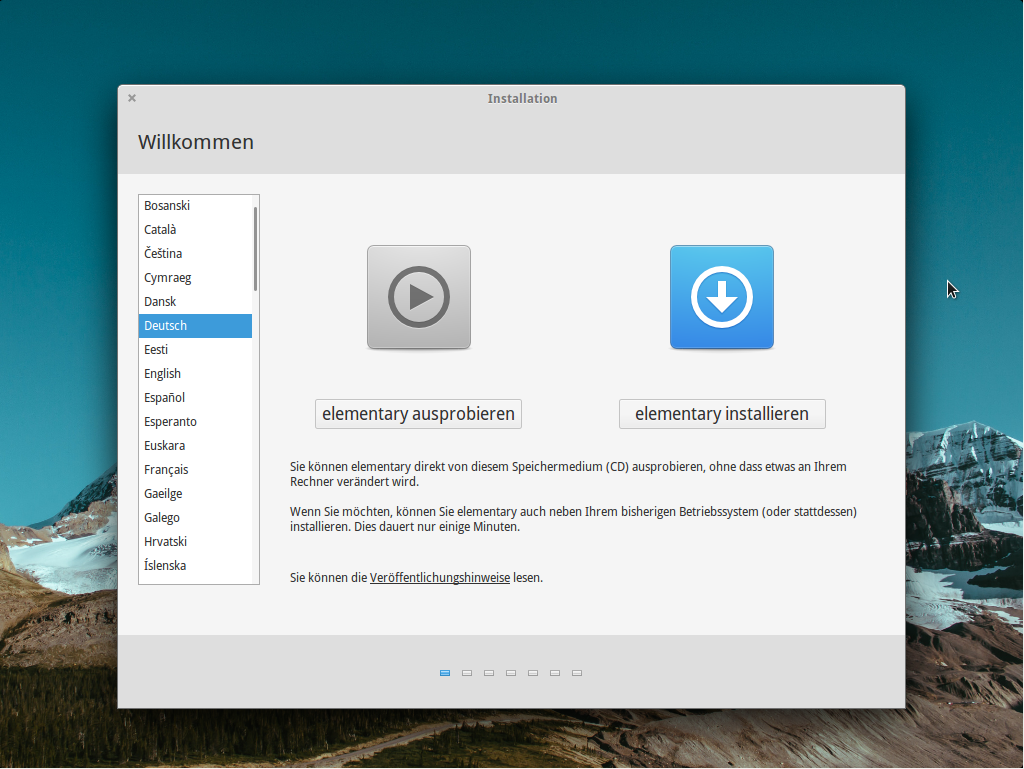1024x769 pixels.
Task: Click the blue download arrow install icon
Action: (x=721, y=297)
